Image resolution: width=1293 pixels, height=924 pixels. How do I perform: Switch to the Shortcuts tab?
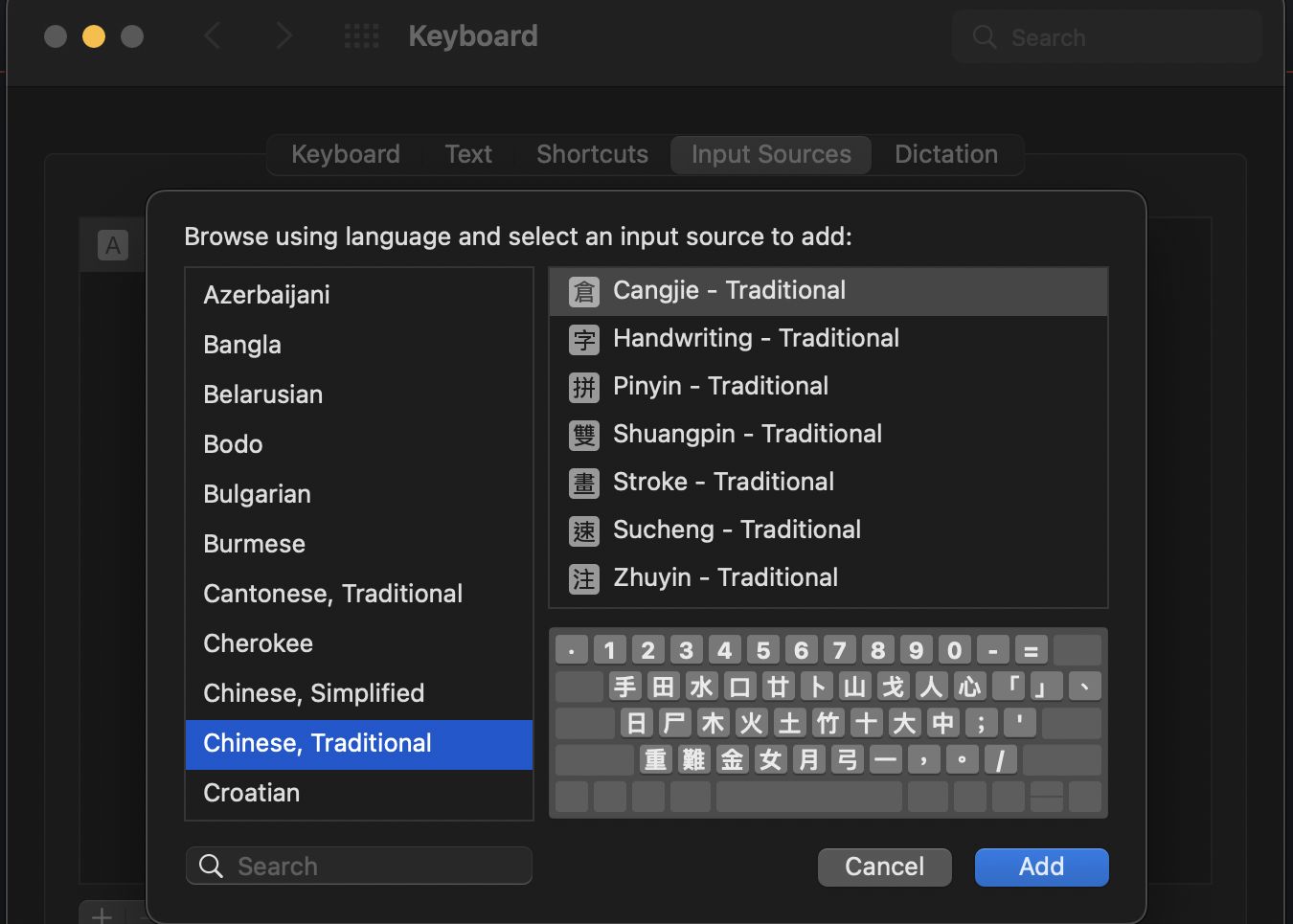(x=591, y=154)
